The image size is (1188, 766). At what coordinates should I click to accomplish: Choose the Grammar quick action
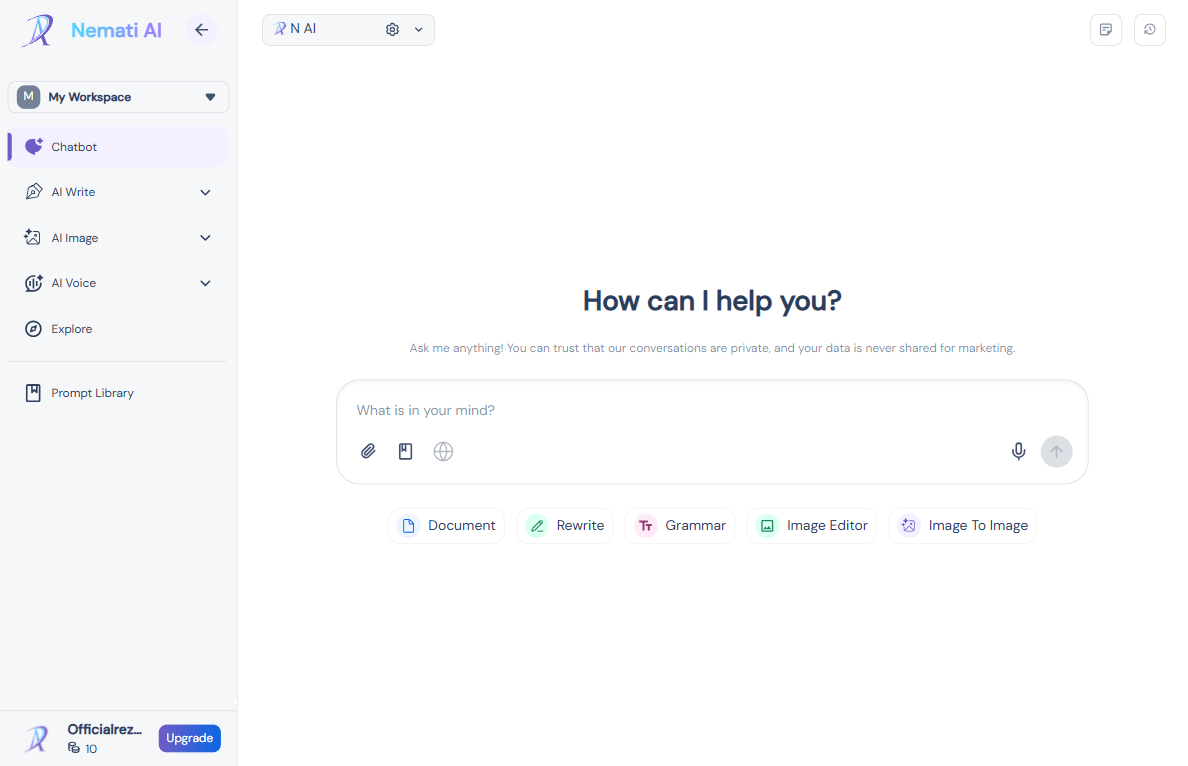(680, 525)
